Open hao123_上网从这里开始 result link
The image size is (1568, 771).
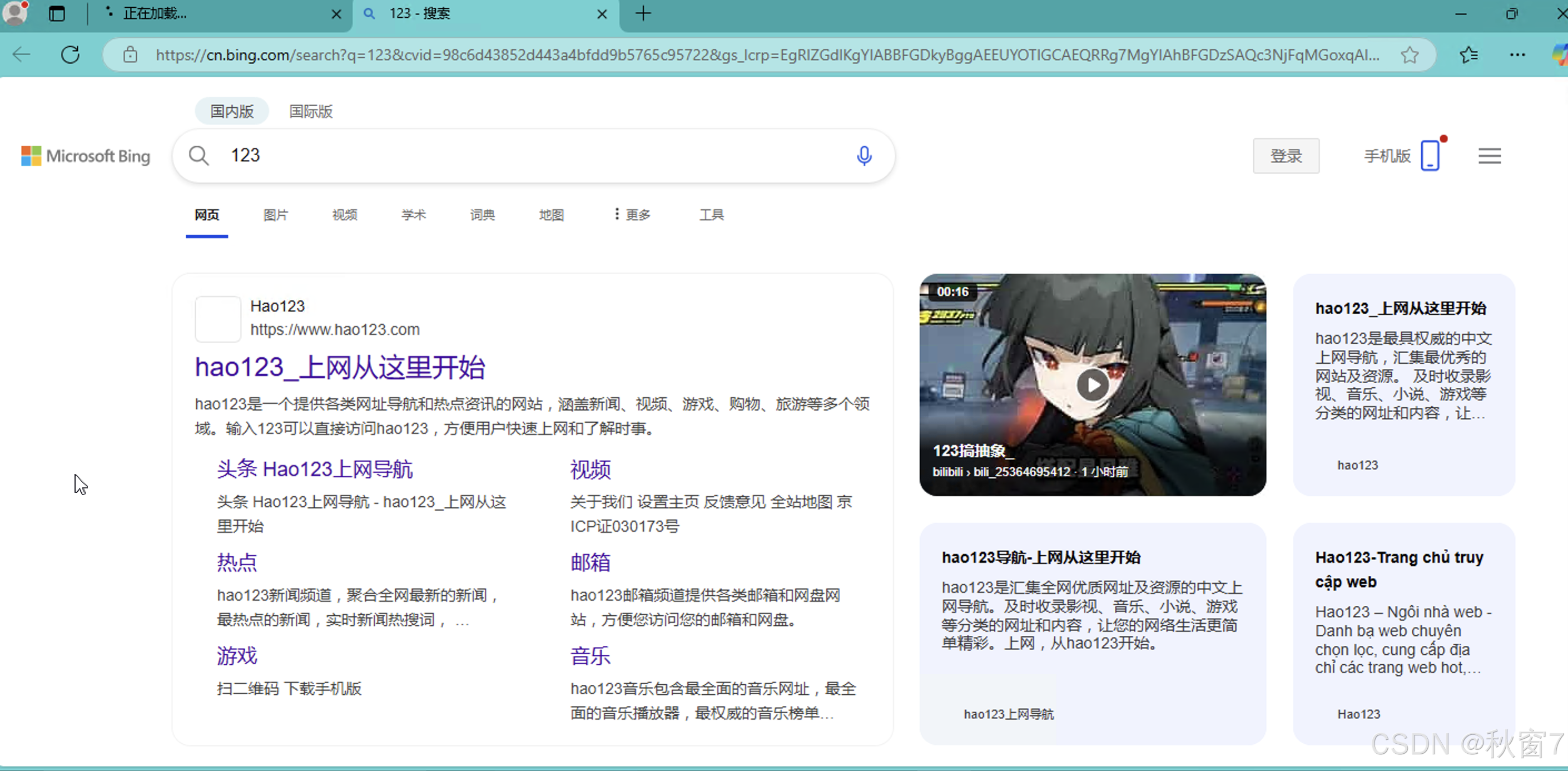click(x=340, y=368)
